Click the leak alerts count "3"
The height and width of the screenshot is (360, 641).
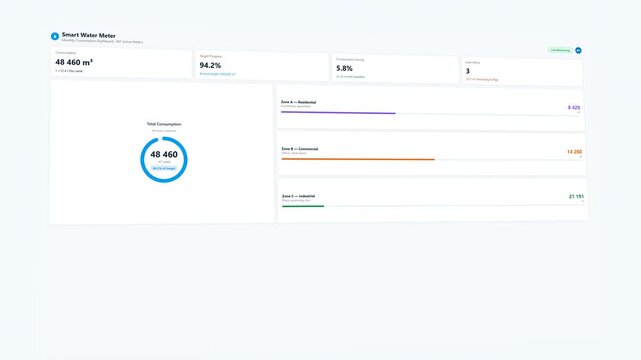pos(468,71)
